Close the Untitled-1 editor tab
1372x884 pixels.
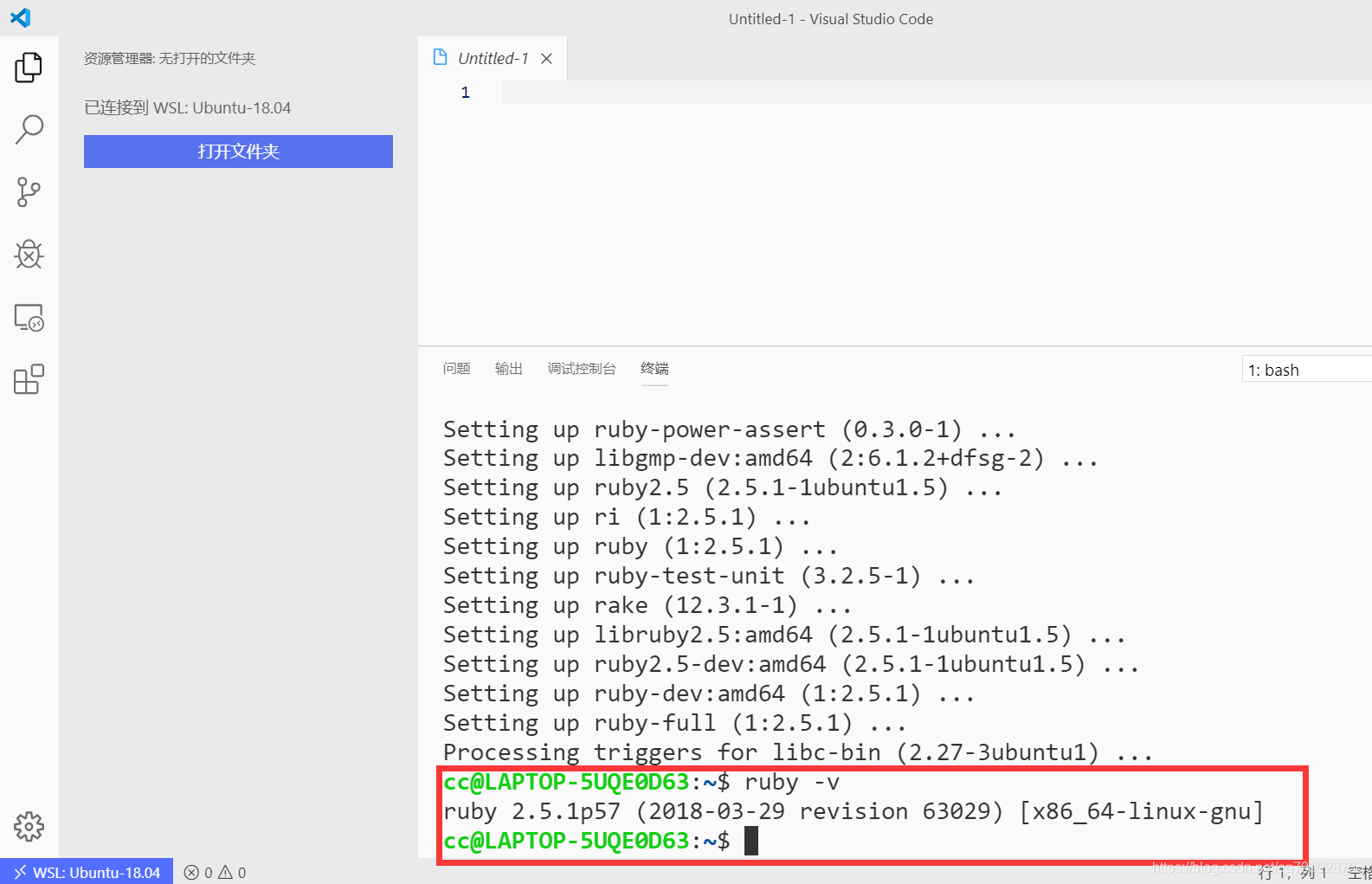(546, 58)
